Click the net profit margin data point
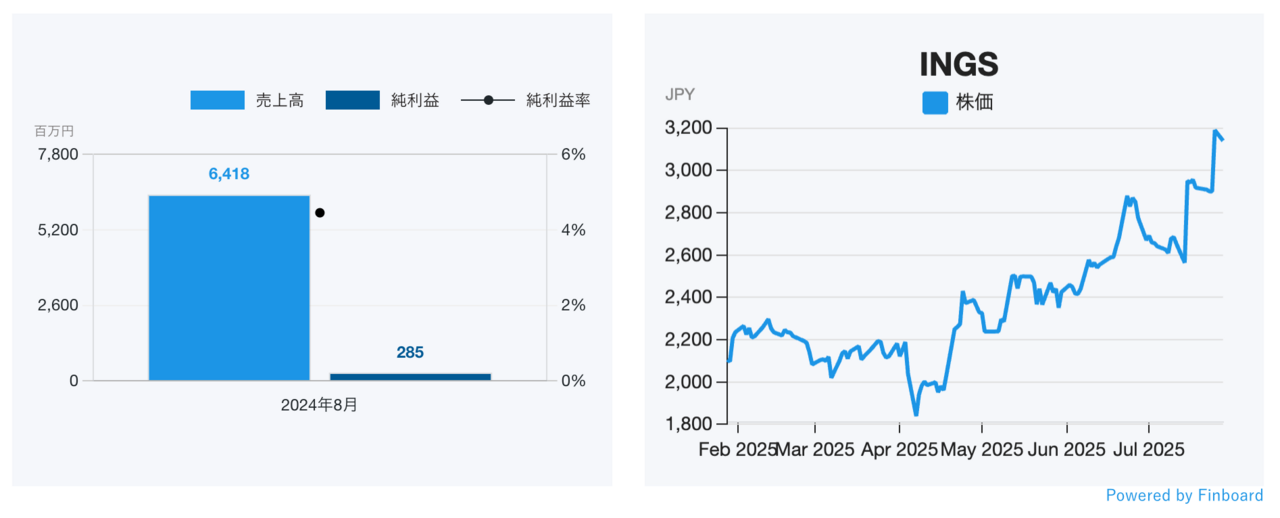This screenshot has width=1280, height=518. click(x=320, y=212)
